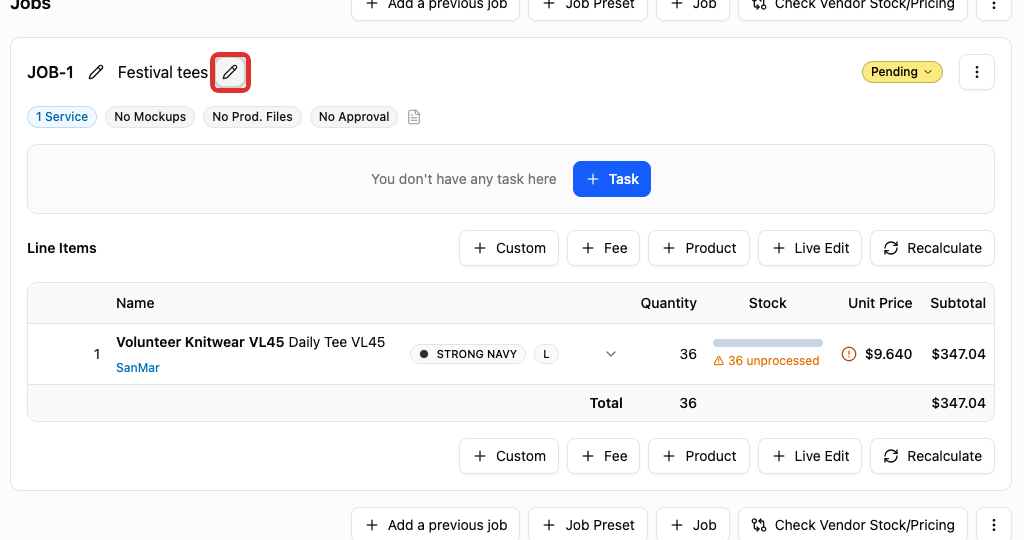Click the Fee button under the line items table
Screen dimensions: 1024x540
(603, 456)
